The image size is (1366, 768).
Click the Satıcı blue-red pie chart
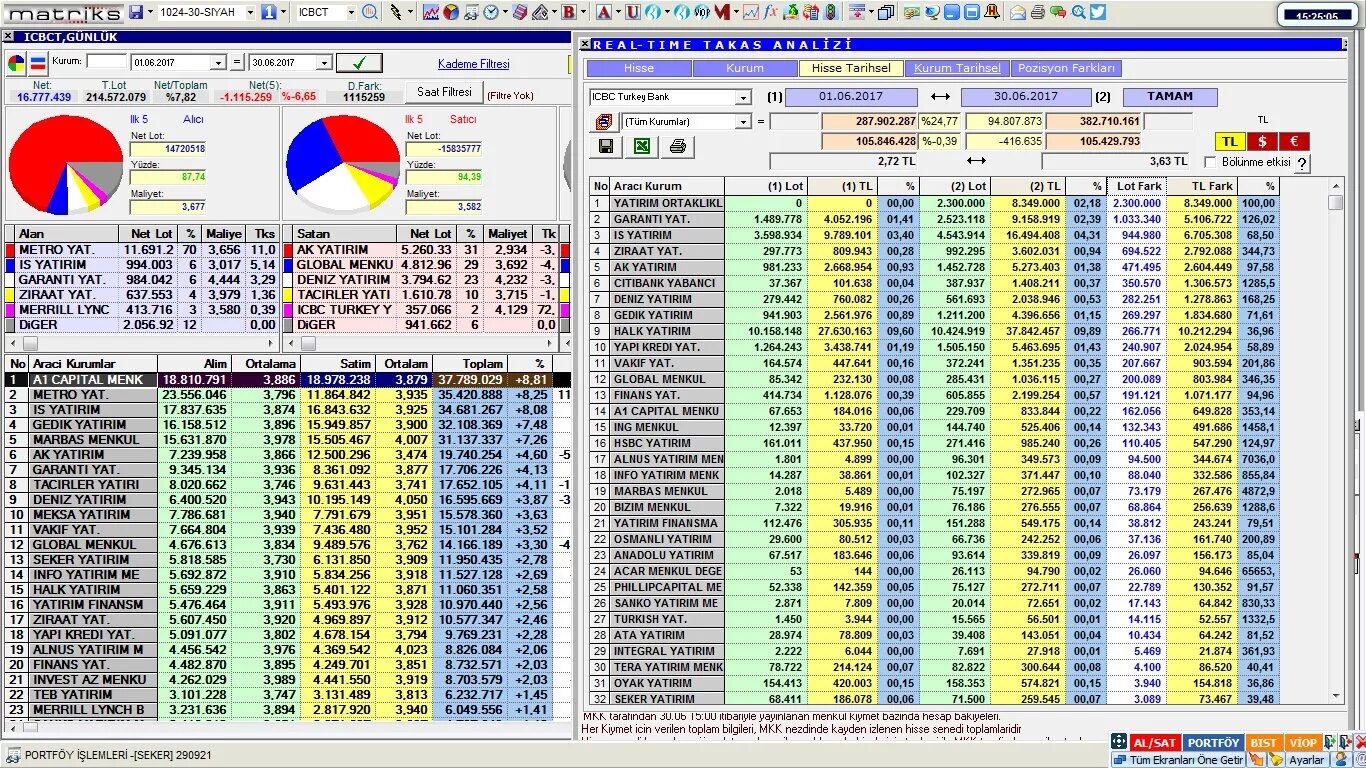click(342, 163)
